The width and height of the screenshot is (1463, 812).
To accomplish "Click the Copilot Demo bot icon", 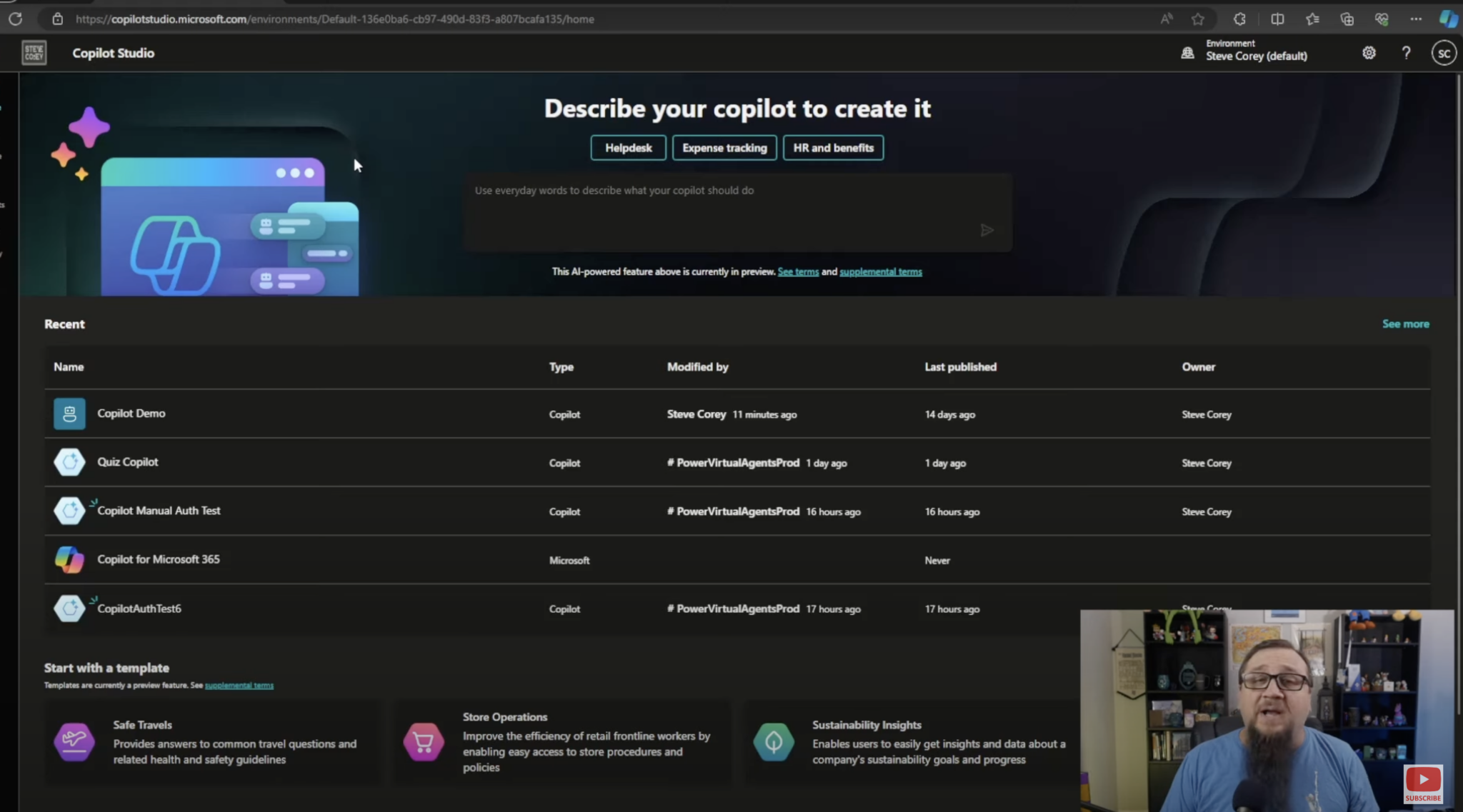I will coord(69,413).
